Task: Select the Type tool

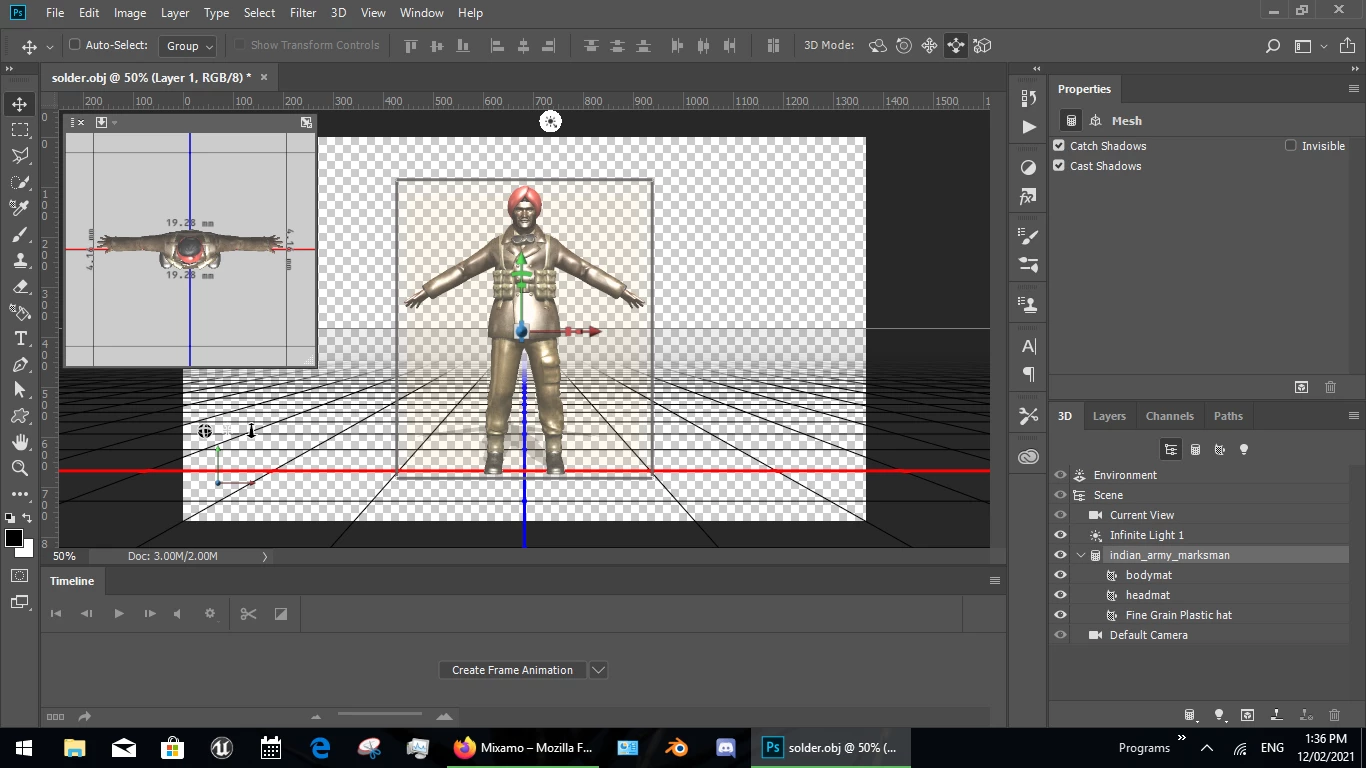Action: pos(20,339)
